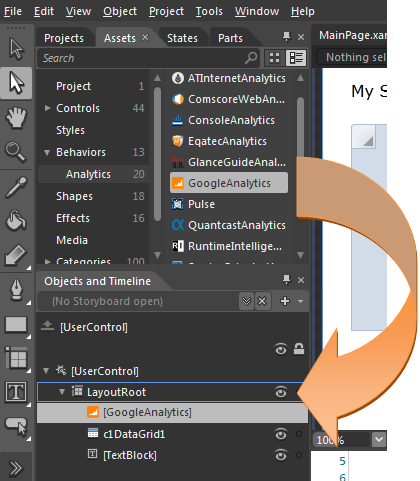
Task: Select the Gradient tool
Action: pos(16,255)
